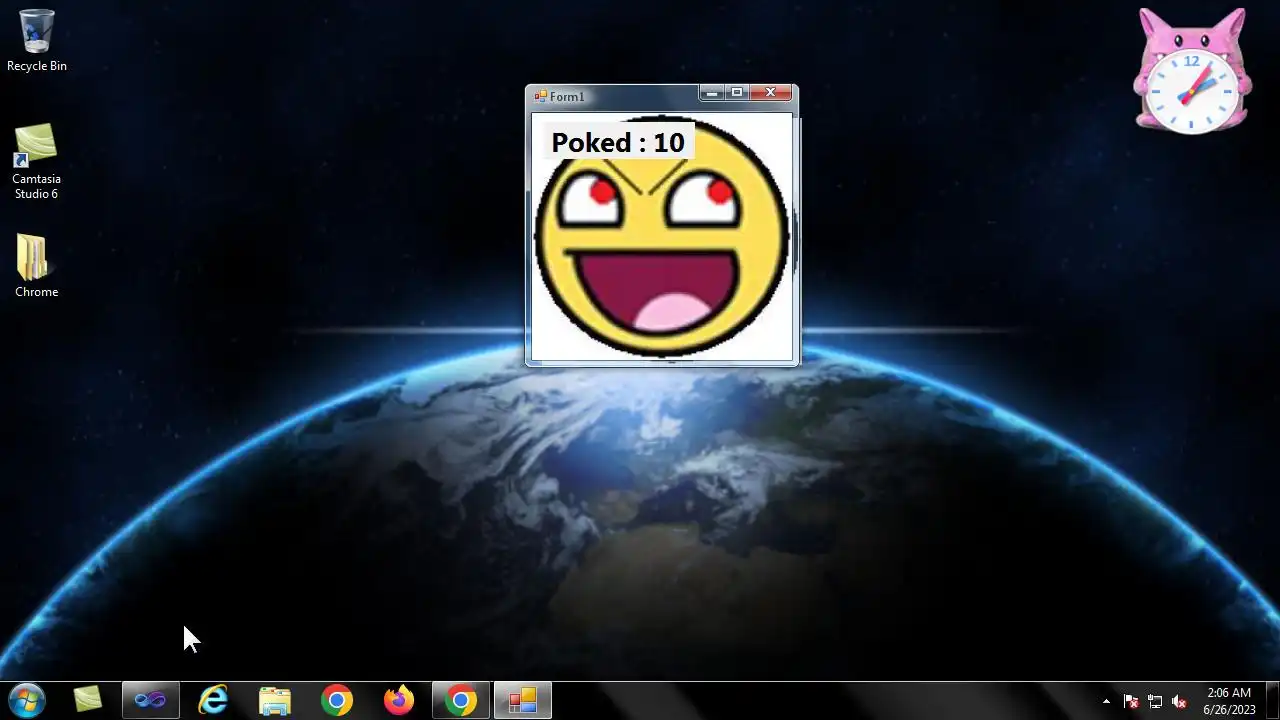The image size is (1280, 720).
Task: Click the Form1 window icon in title bar
Action: [x=540, y=96]
